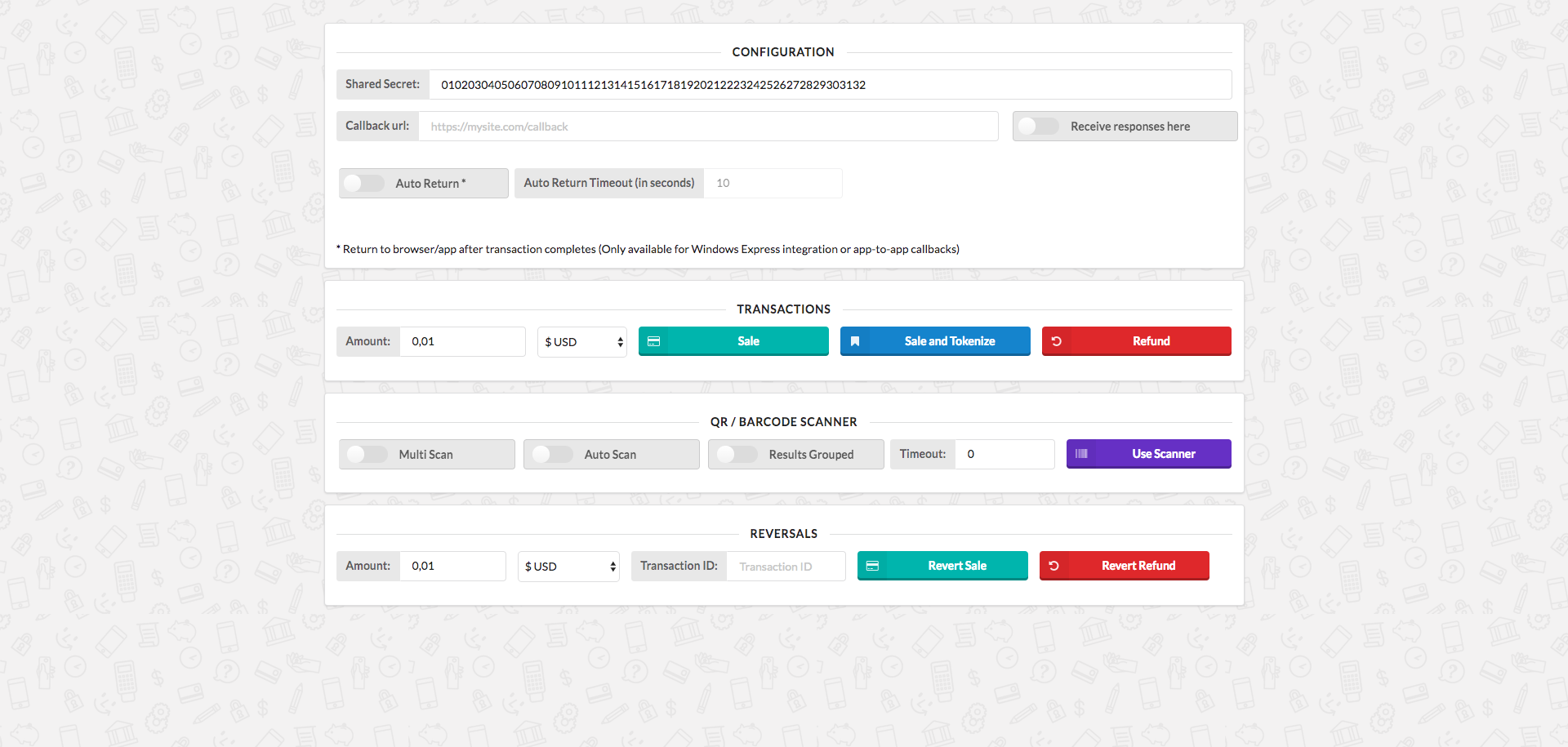Click the Revert Sale button
This screenshot has width=1568, height=747.
click(x=942, y=566)
